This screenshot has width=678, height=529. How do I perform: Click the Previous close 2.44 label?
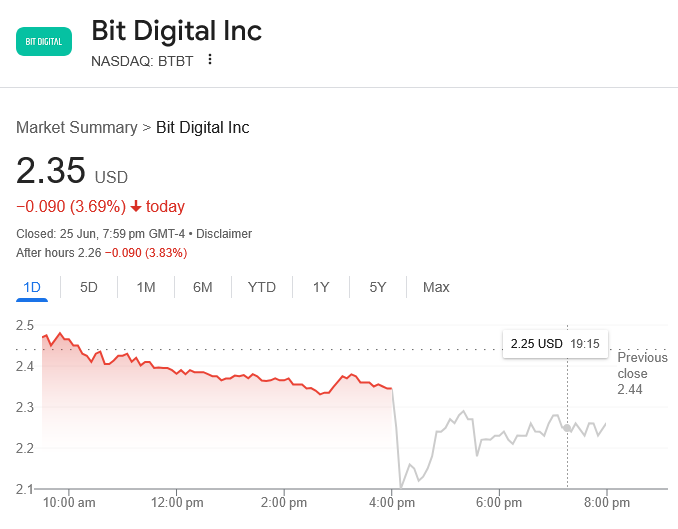(x=641, y=373)
